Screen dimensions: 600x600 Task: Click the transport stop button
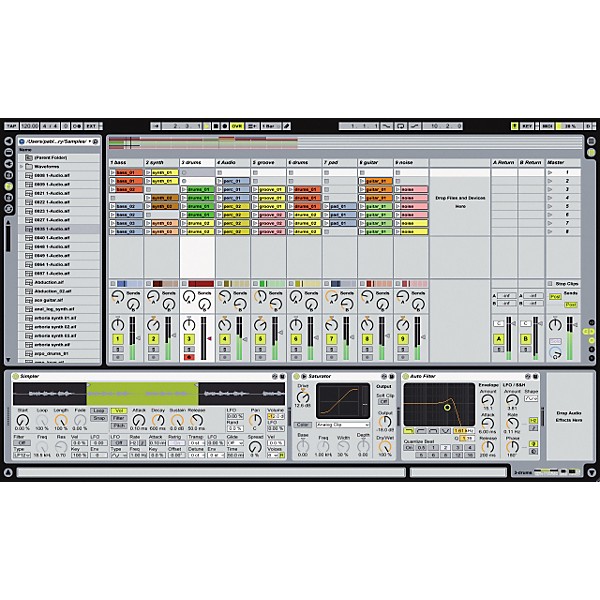pos(216,126)
